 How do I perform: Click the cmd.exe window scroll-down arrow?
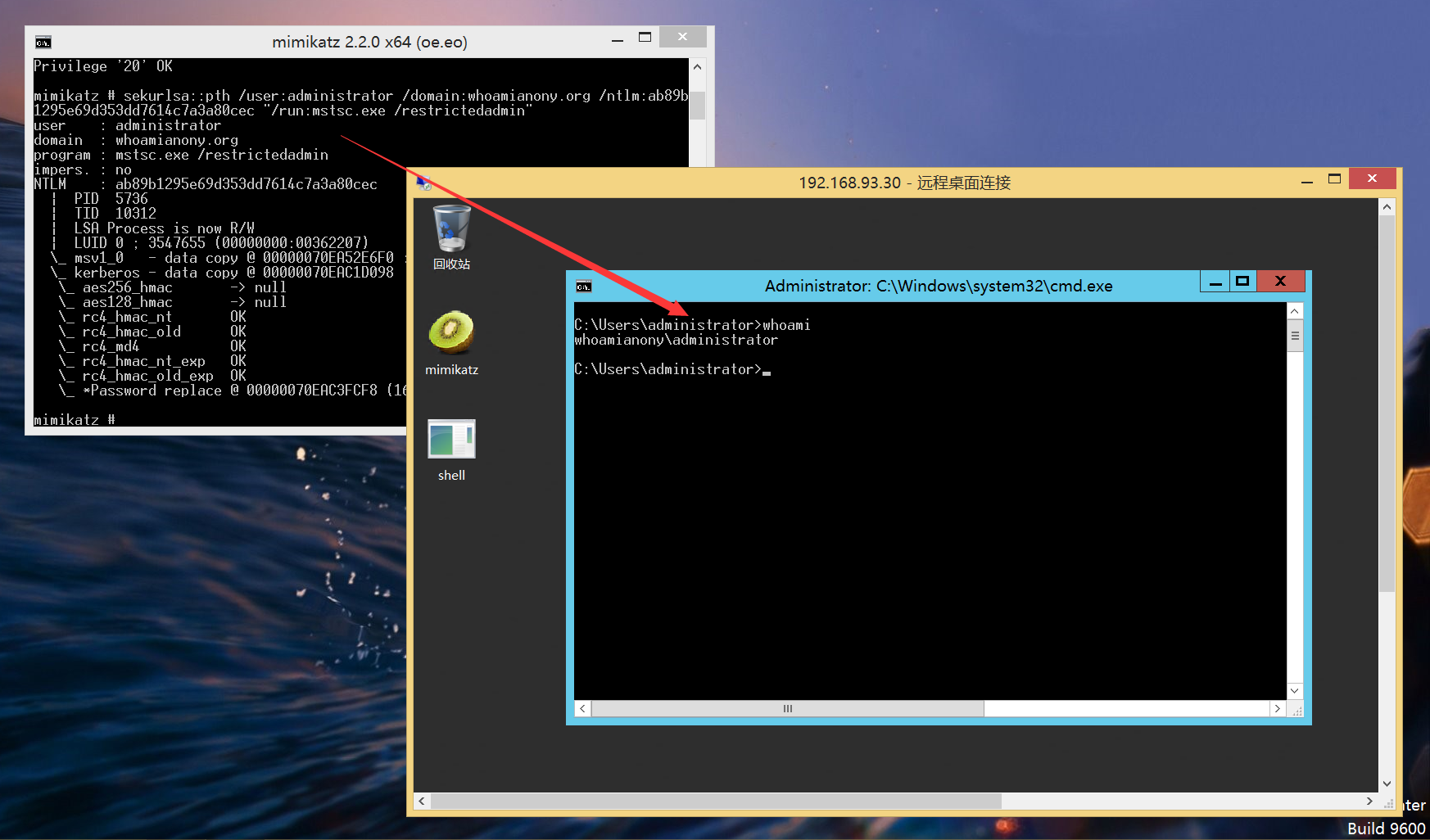tap(1295, 691)
